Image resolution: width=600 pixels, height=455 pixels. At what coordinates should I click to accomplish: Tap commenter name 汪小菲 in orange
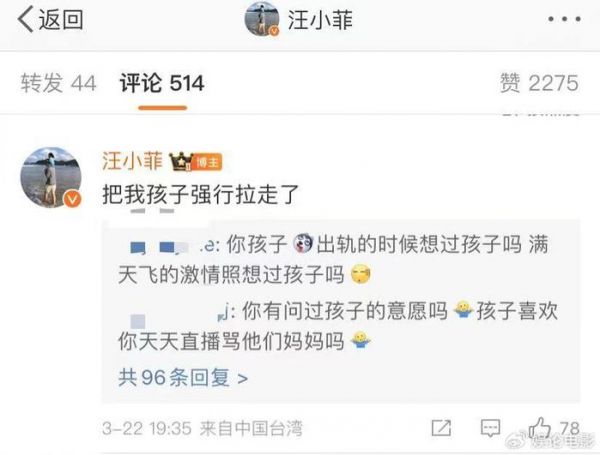(x=132, y=161)
